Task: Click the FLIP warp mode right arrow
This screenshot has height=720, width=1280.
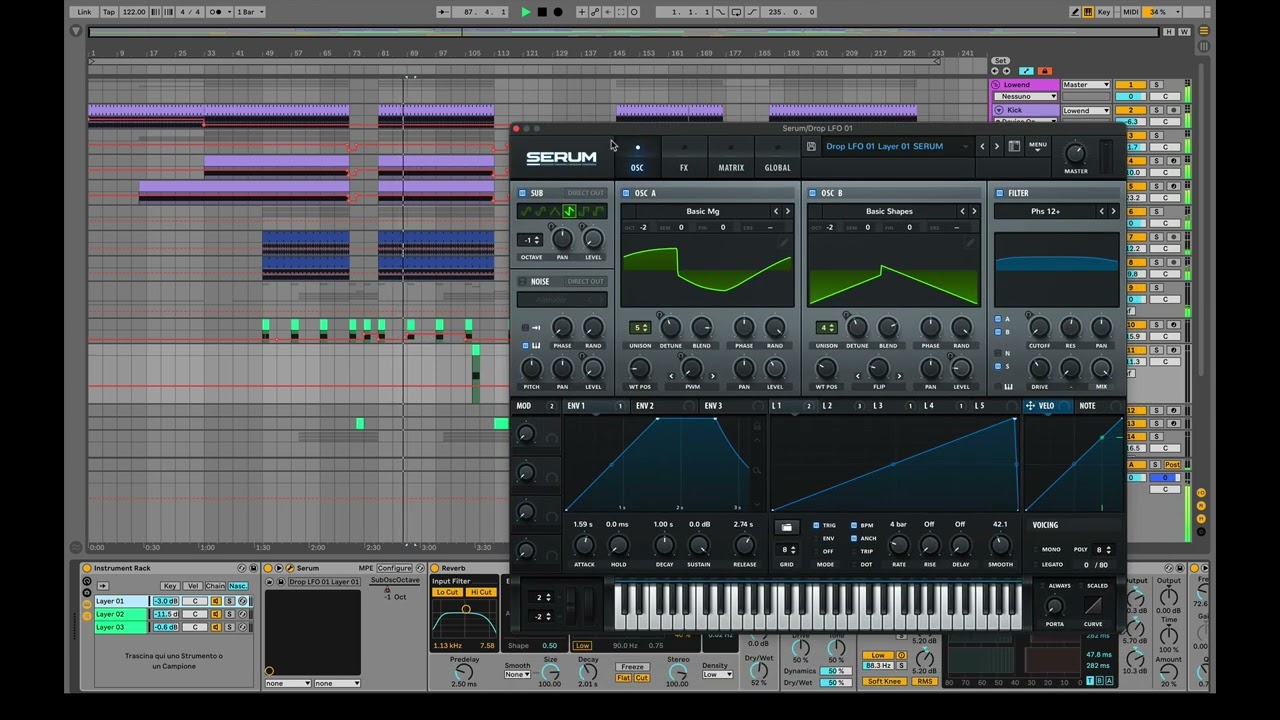Action: (898, 376)
